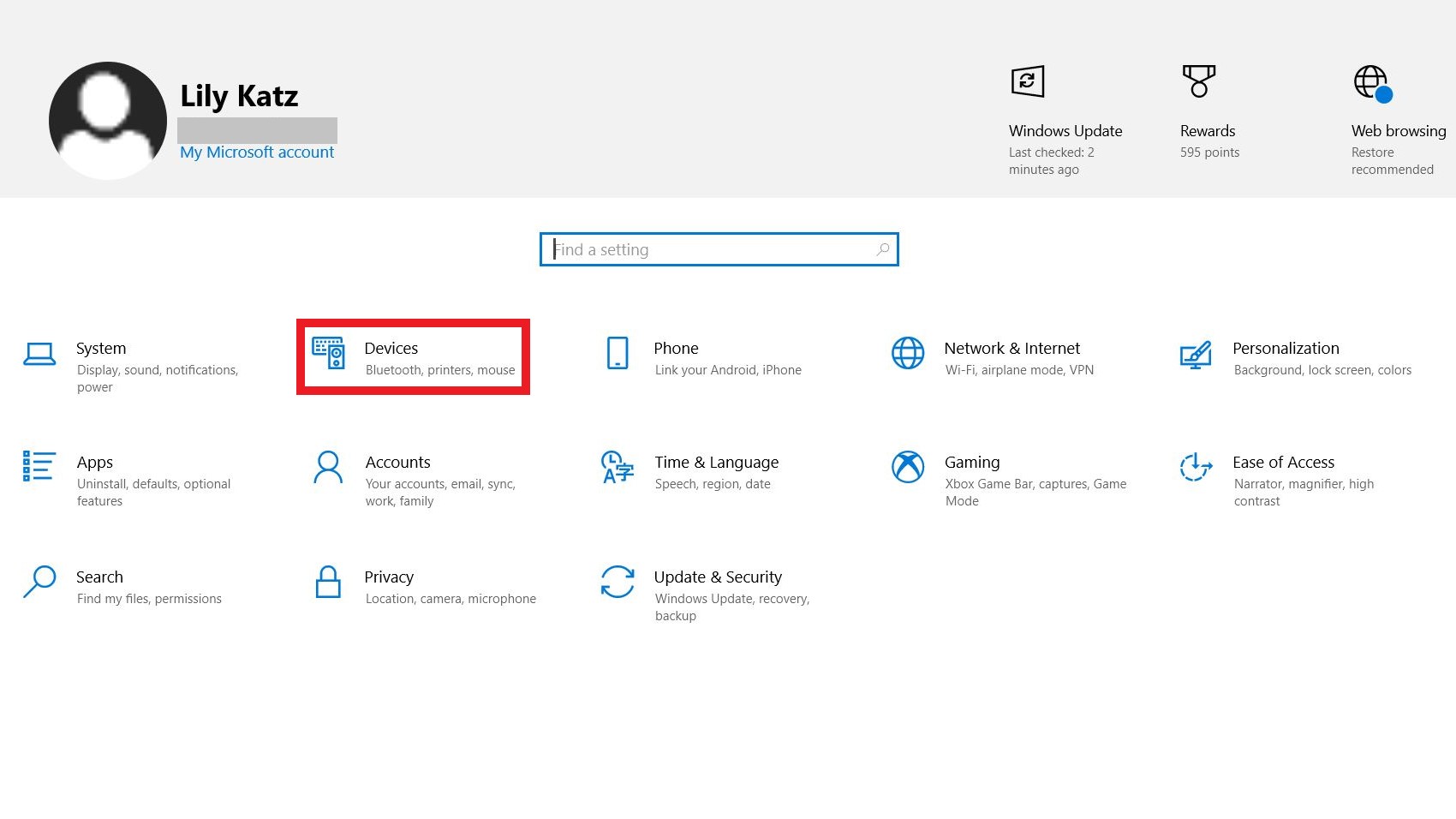Click the Web browsing globe icon
The image size is (1456, 819).
tap(1372, 83)
